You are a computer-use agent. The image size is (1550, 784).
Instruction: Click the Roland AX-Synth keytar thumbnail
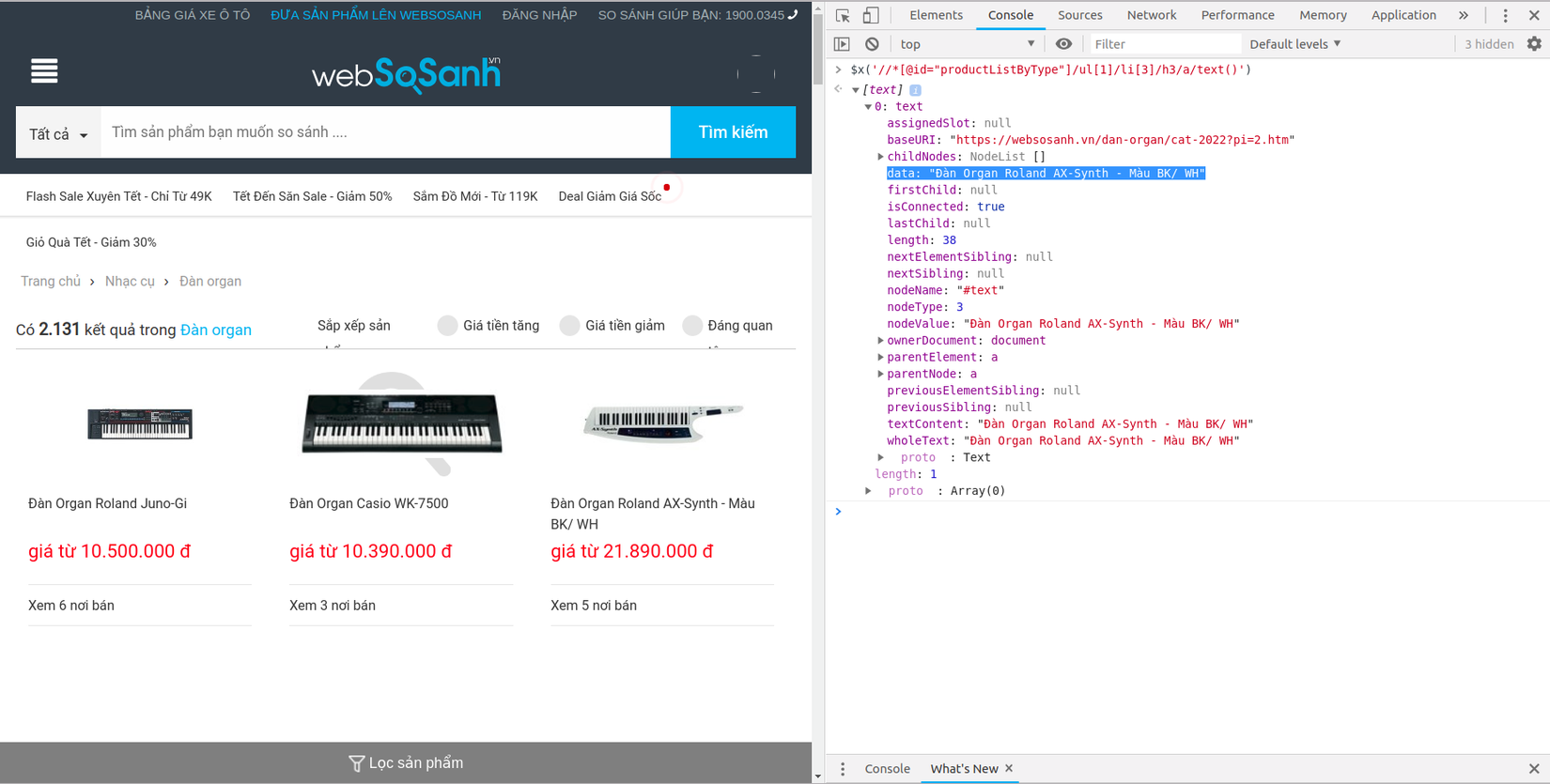click(x=662, y=423)
